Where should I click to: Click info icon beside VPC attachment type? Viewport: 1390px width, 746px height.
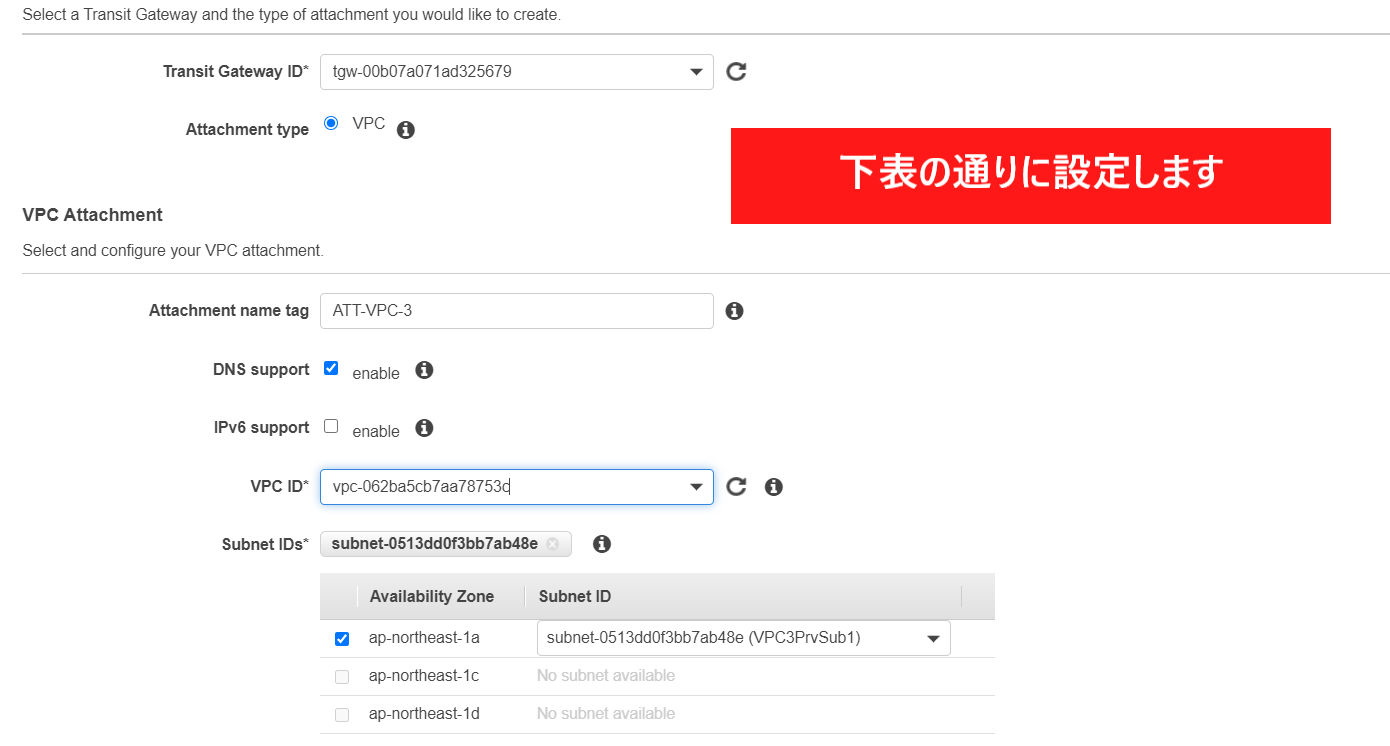[x=406, y=130]
